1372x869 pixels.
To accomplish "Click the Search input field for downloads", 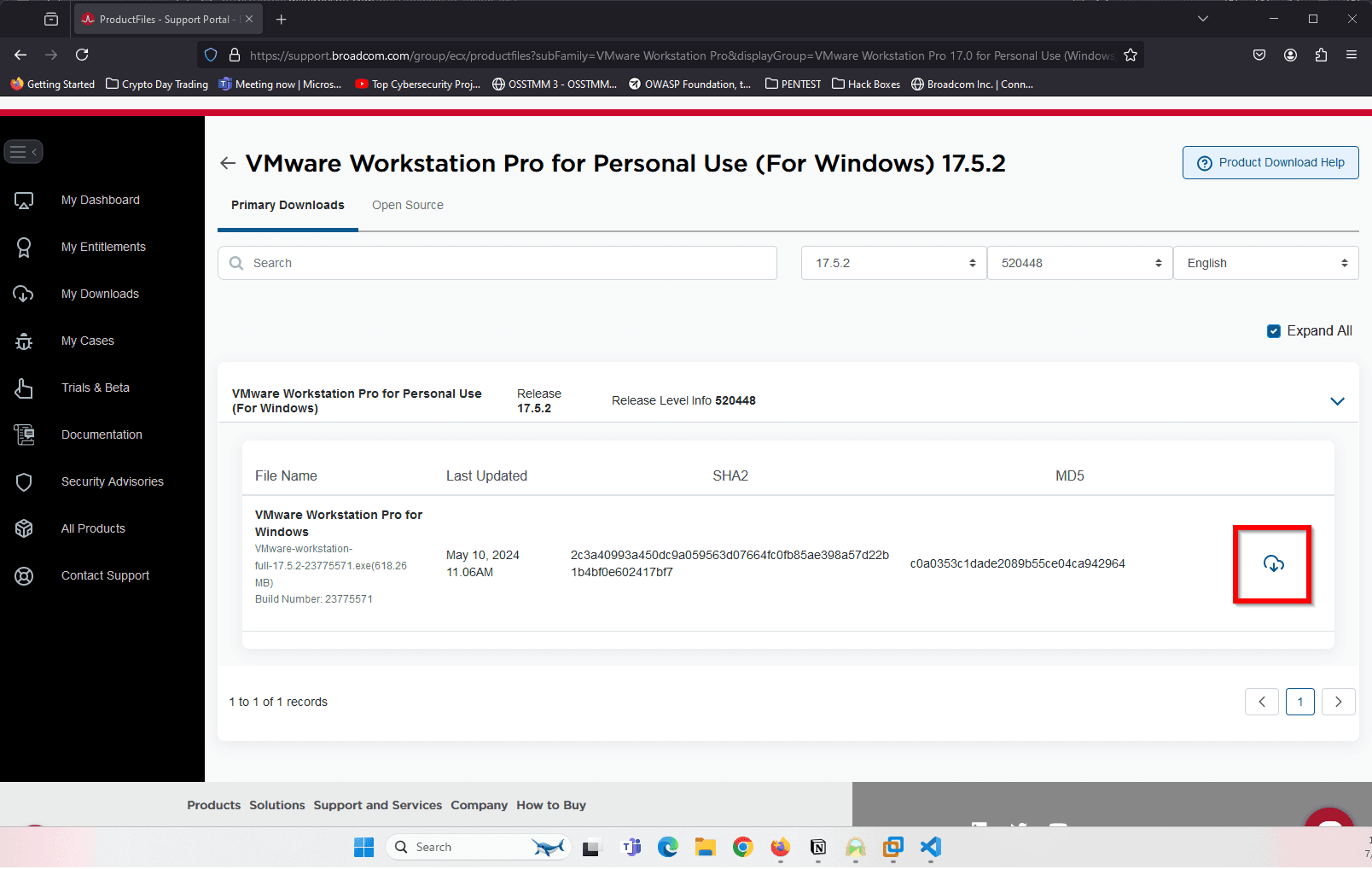I will [x=497, y=263].
